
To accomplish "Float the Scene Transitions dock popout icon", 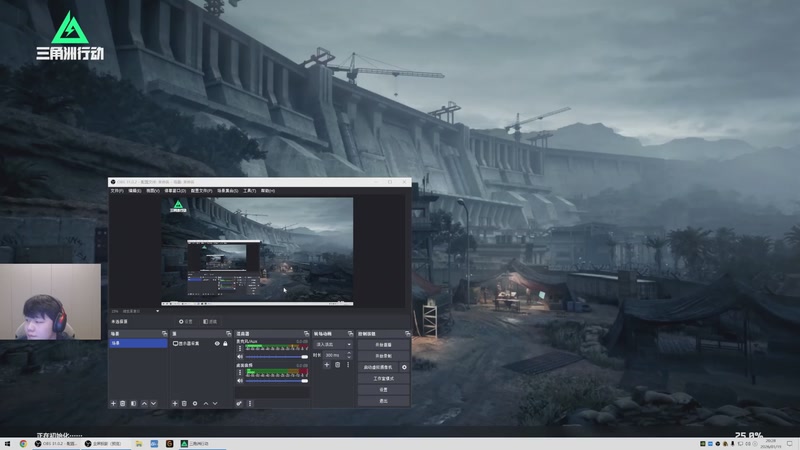I will pos(350,334).
